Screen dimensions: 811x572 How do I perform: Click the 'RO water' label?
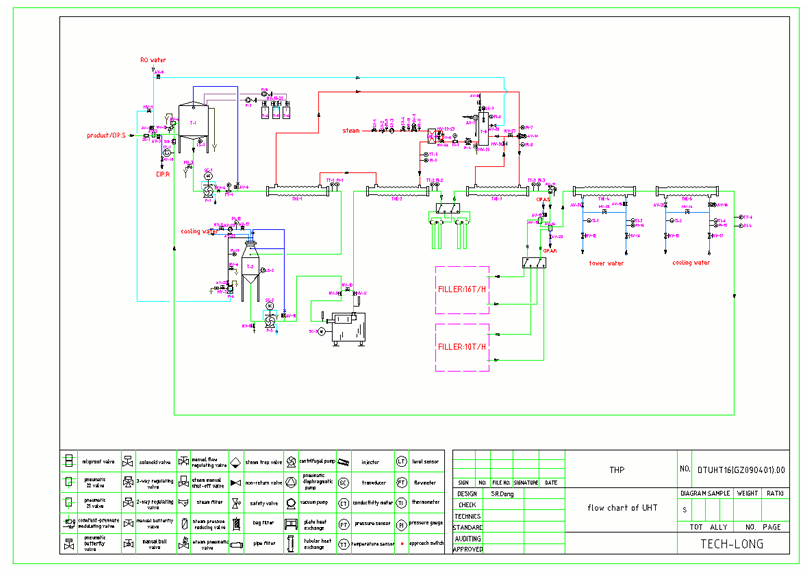[x=151, y=60]
